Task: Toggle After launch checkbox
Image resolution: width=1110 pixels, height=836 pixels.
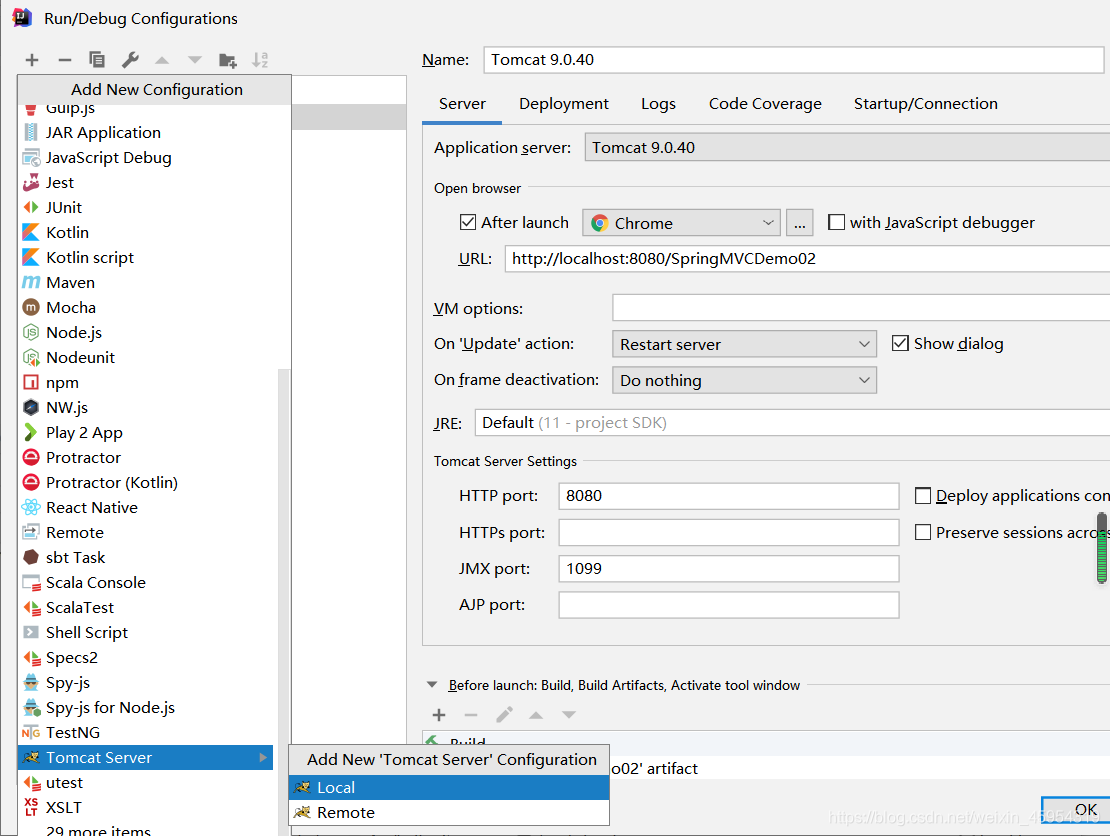Action: 467,222
